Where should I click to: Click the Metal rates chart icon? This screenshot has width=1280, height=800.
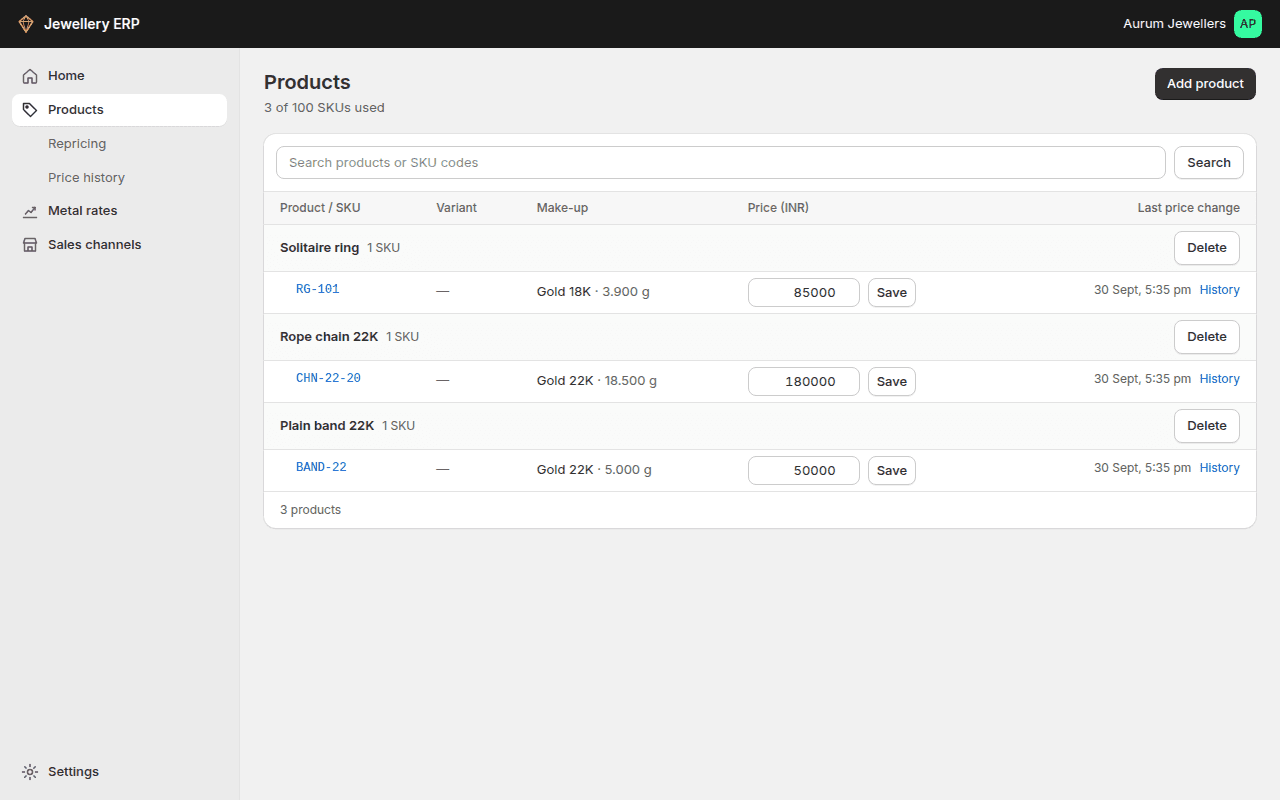pyautogui.click(x=30, y=211)
